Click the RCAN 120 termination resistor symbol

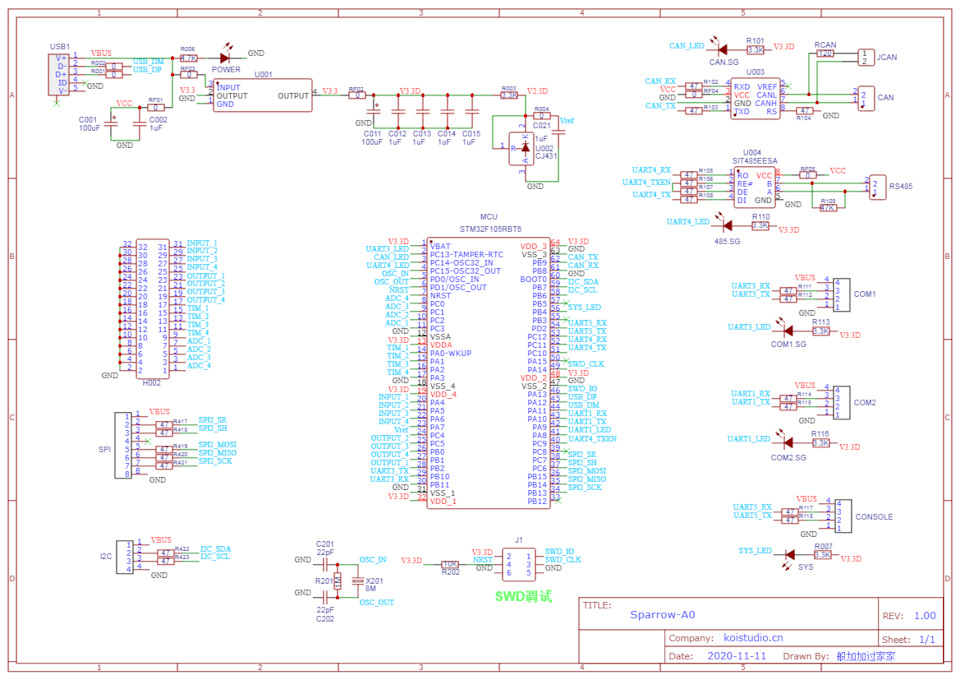pos(824,52)
